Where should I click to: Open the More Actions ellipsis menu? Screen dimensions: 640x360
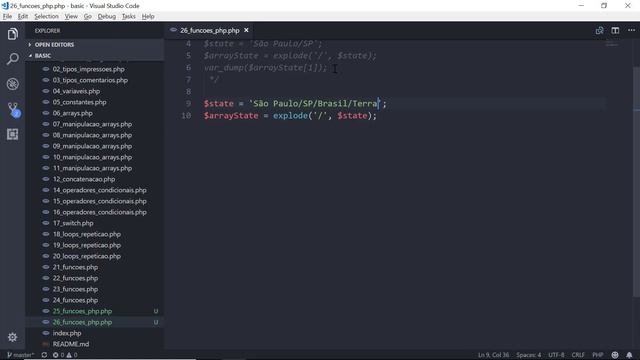(x=631, y=31)
